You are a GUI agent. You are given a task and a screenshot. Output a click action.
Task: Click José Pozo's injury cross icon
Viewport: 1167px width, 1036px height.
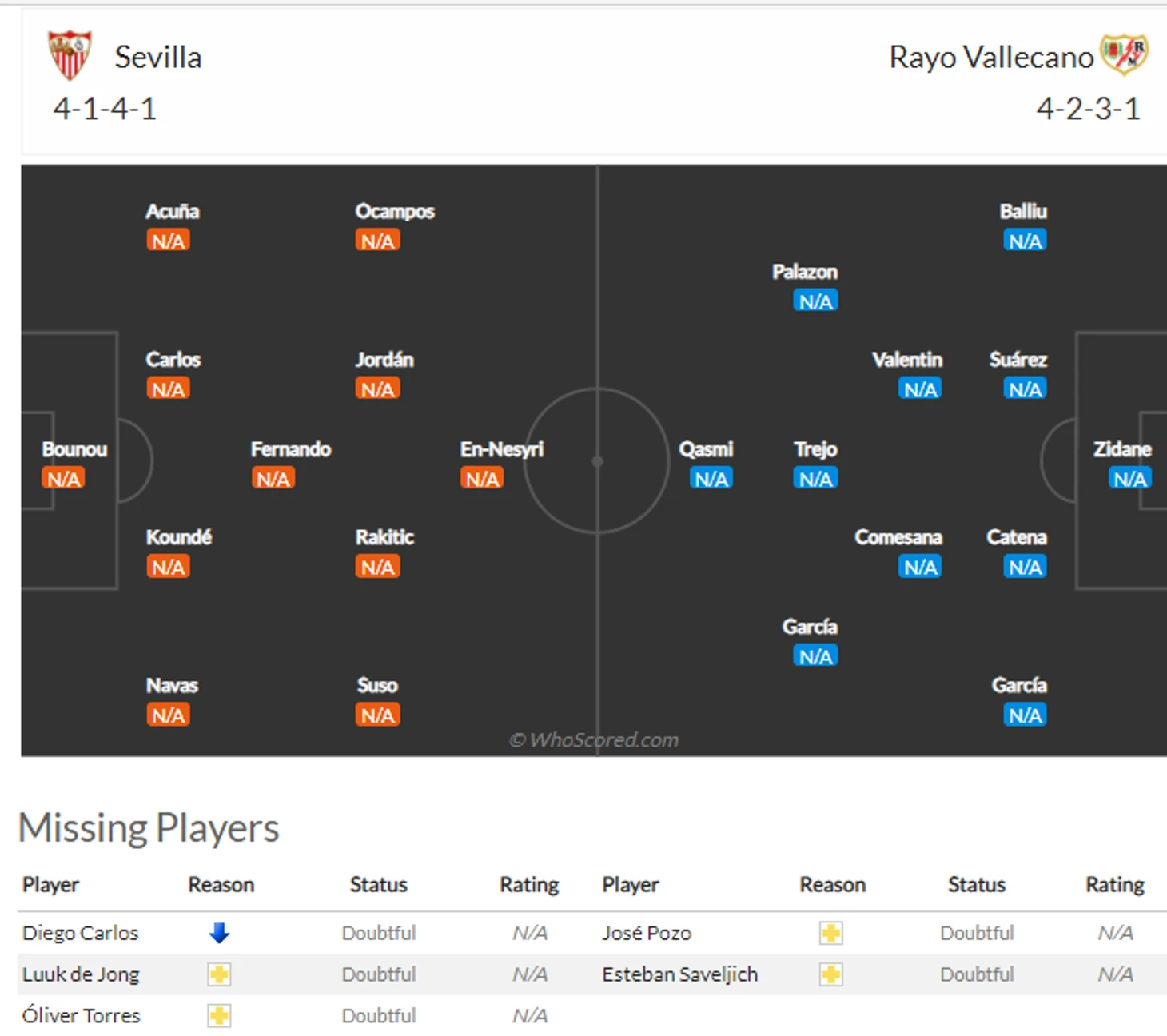[x=831, y=933]
